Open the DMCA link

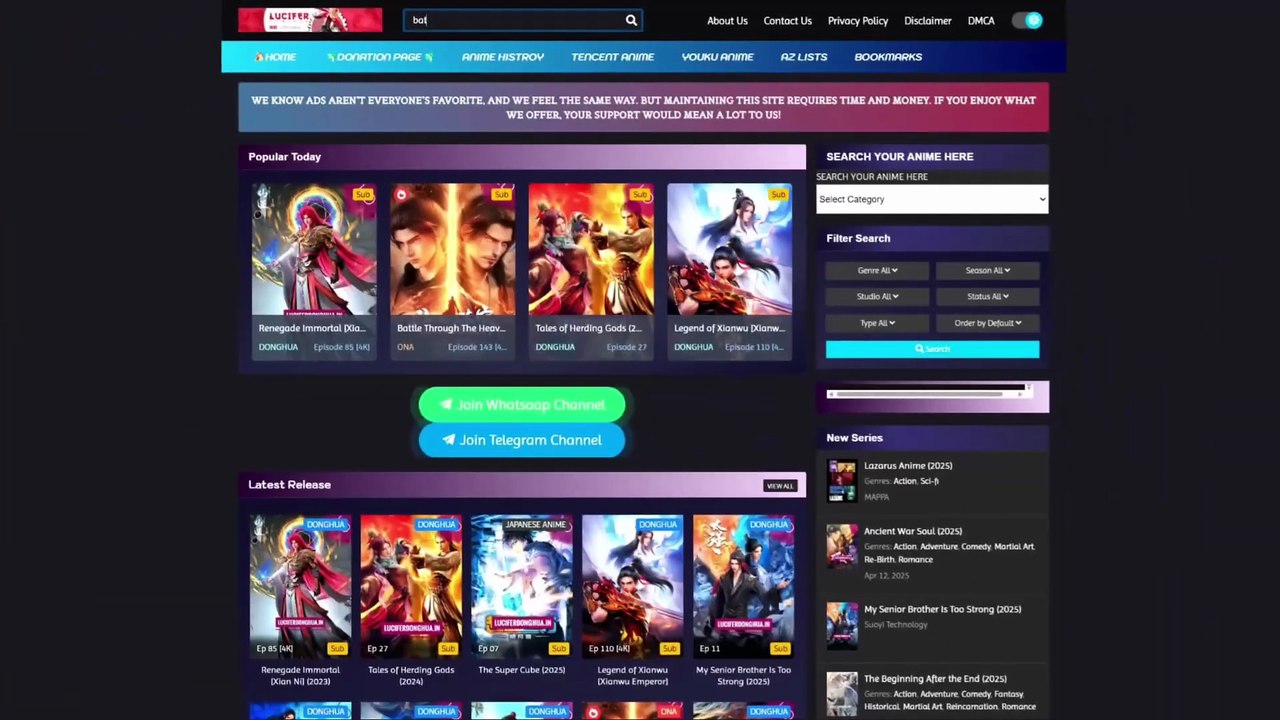coord(981,21)
